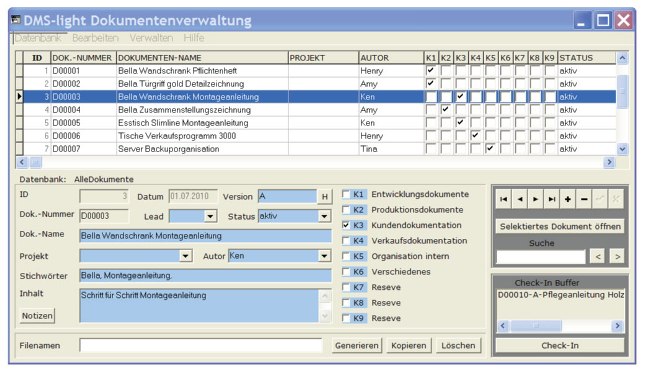Viewport: 647px width, 372px height.
Task: Jump to last record in navigator
Action: (x=552, y=199)
